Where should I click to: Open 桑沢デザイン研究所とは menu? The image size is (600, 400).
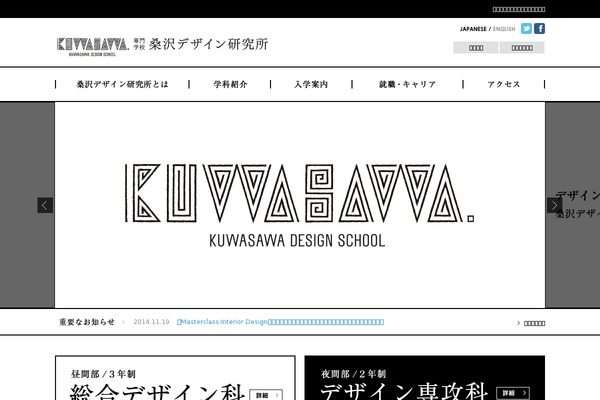tap(122, 84)
